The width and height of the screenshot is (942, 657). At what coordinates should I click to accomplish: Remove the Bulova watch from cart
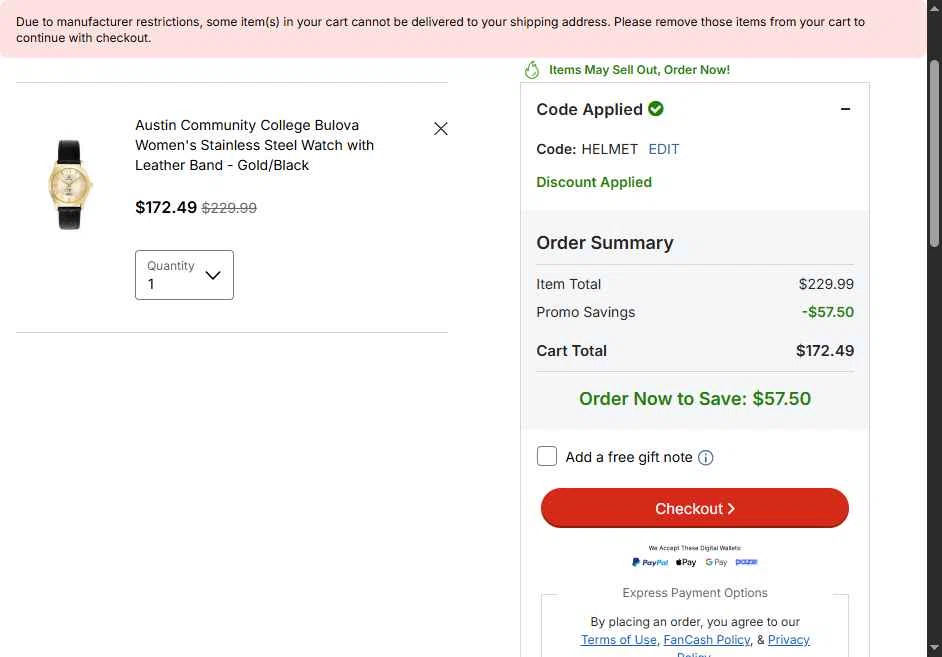(x=440, y=129)
